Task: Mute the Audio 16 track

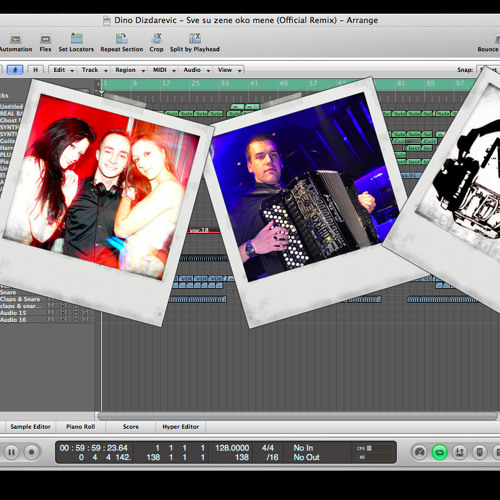Action: (76, 319)
